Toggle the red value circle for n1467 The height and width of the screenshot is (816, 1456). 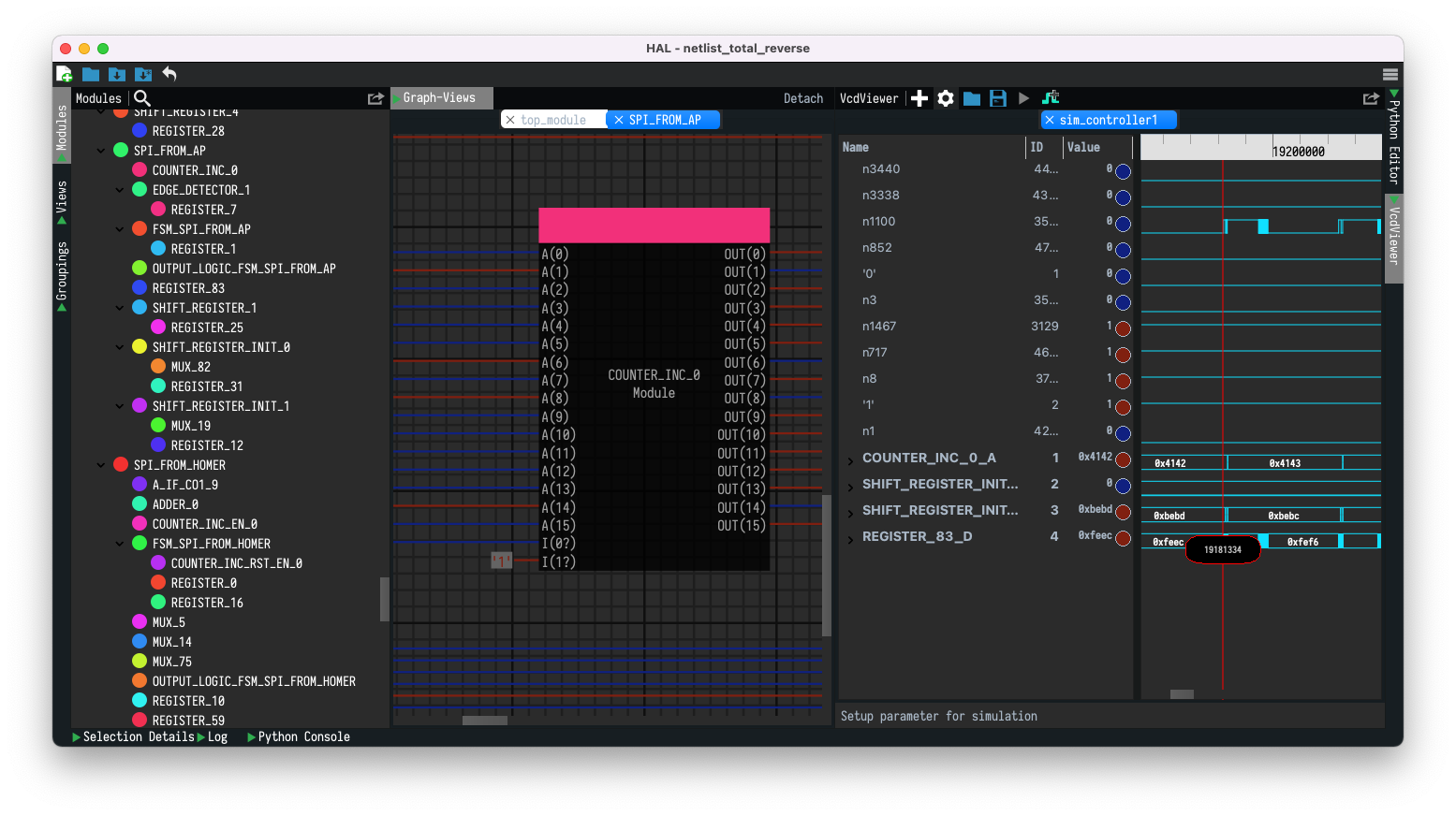(1123, 329)
